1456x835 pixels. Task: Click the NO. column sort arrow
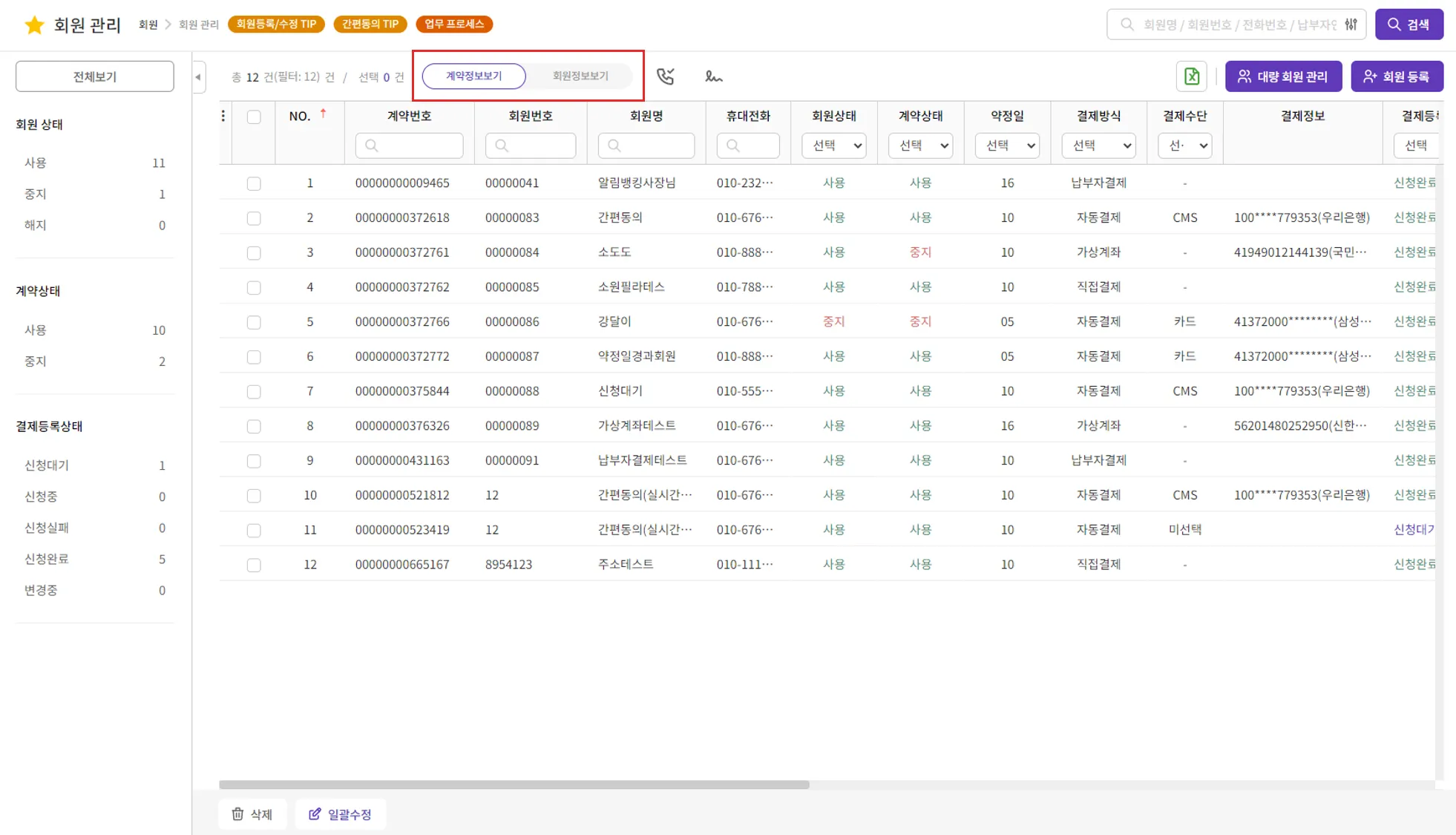coord(323,114)
